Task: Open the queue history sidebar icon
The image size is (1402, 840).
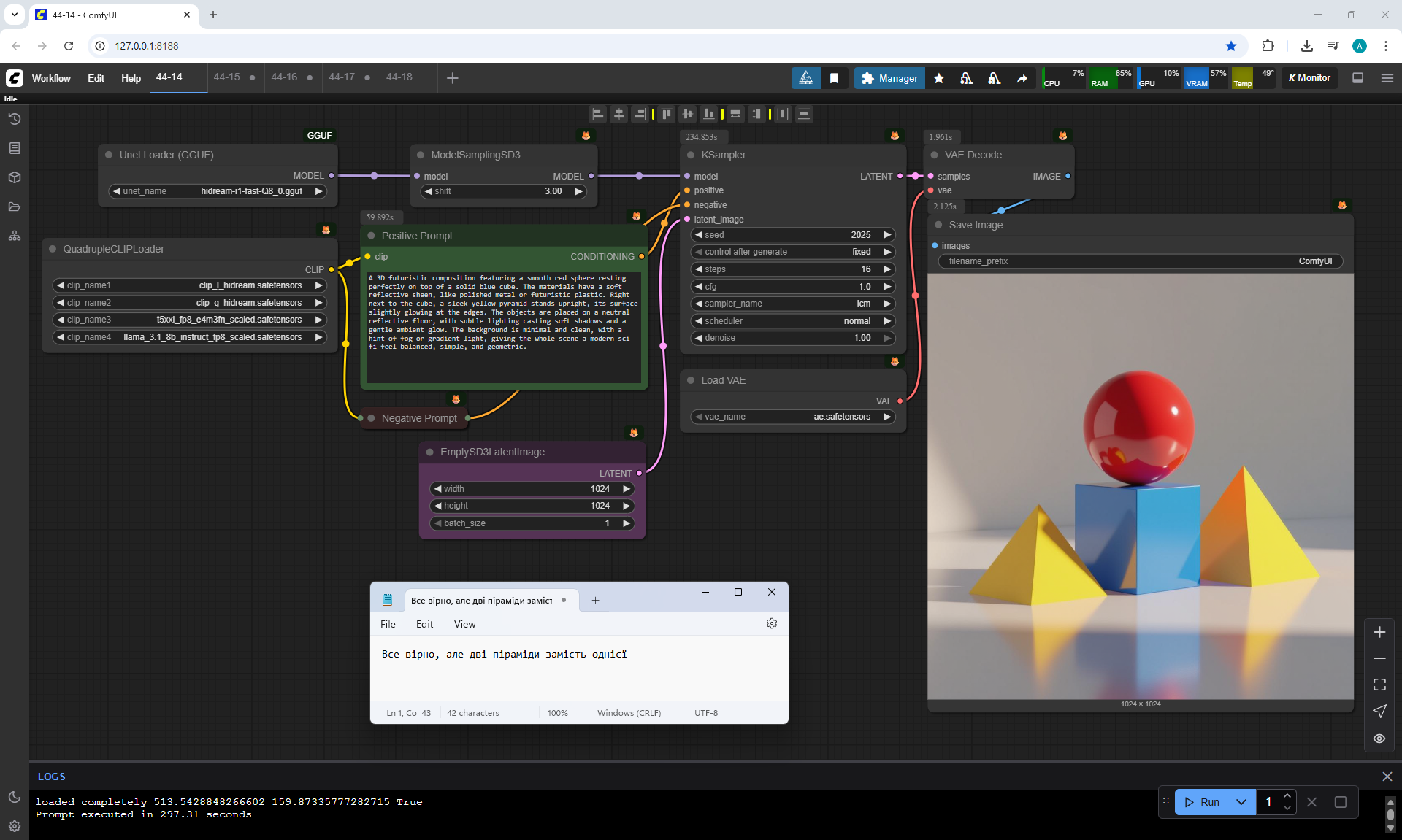Action: click(14, 119)
